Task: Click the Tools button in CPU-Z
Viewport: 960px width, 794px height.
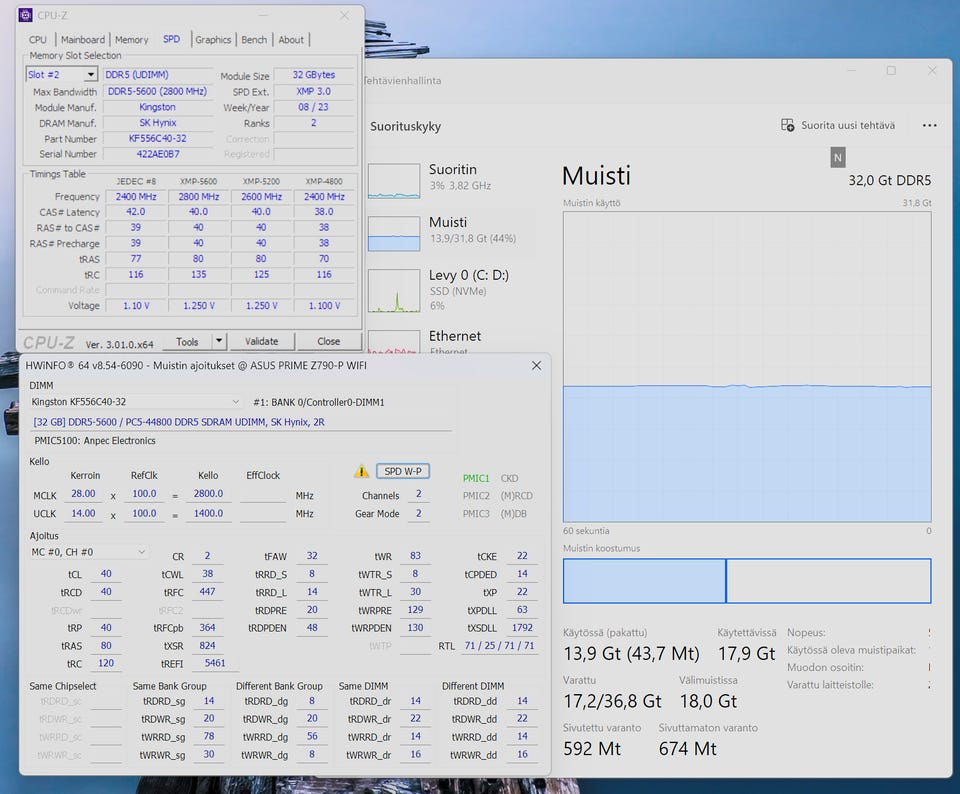Action: coord(187,341)
